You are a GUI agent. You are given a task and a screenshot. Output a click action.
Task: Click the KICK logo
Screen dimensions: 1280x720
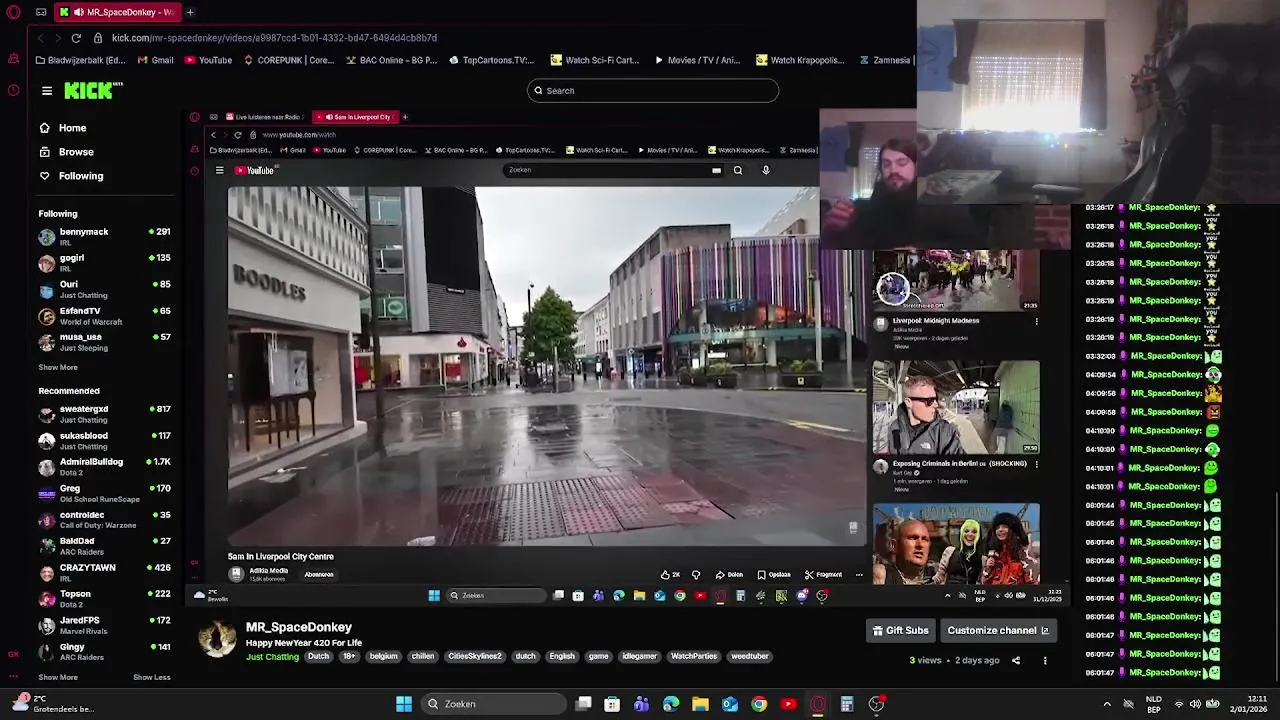pyautogui.click(x=93, y=90)
